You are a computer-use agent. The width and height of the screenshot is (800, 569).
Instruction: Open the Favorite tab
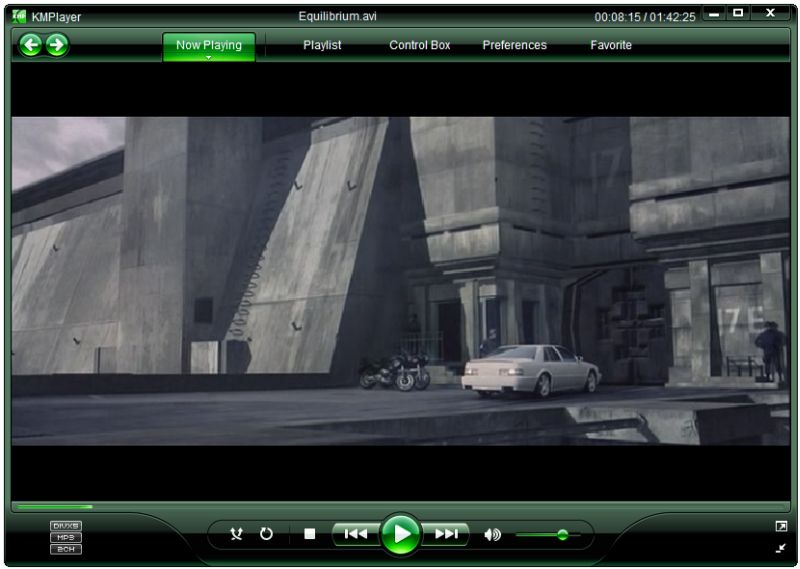pyautogui.click(x=611, y=45)
